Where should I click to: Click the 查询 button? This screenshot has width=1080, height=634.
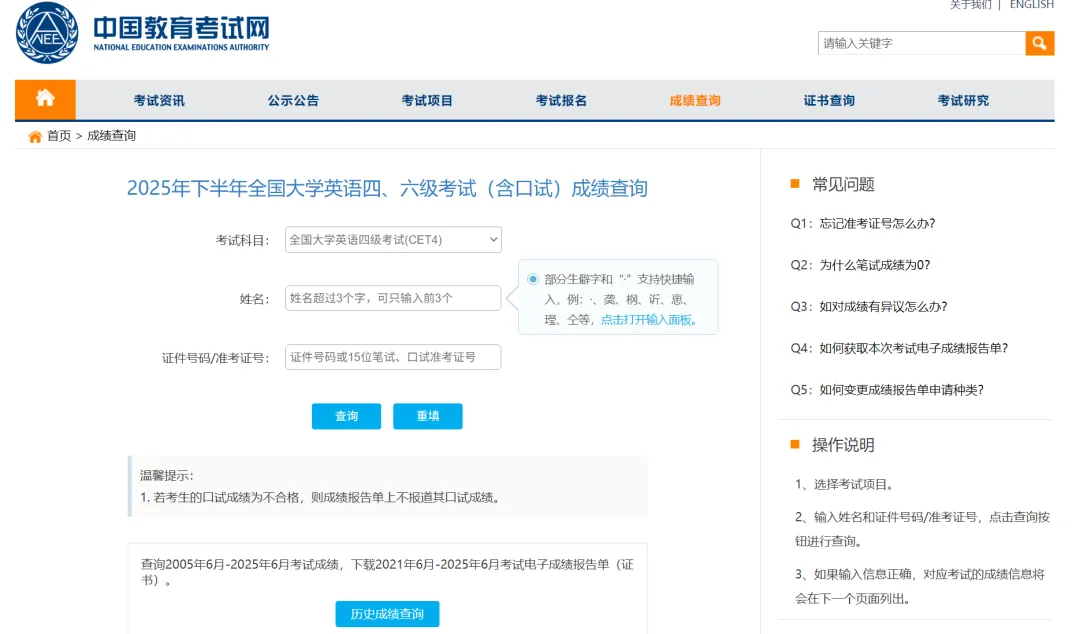pos(346,416)
